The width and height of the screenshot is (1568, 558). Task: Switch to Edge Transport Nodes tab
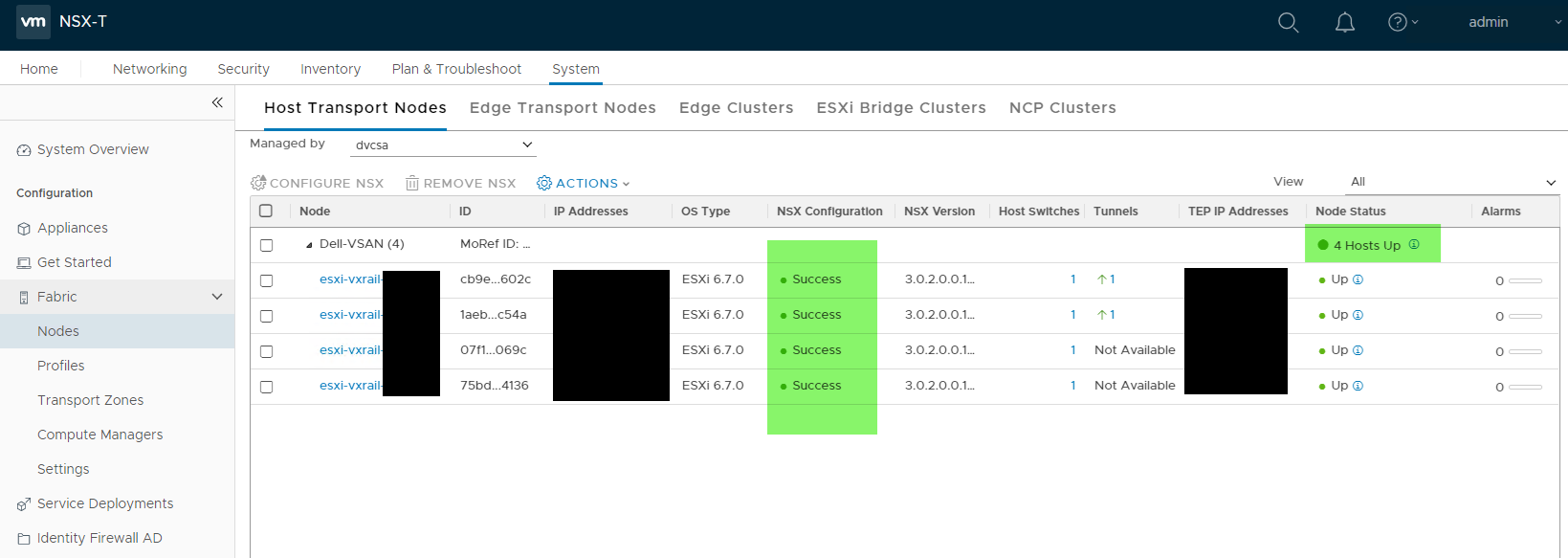click(563, 107)
